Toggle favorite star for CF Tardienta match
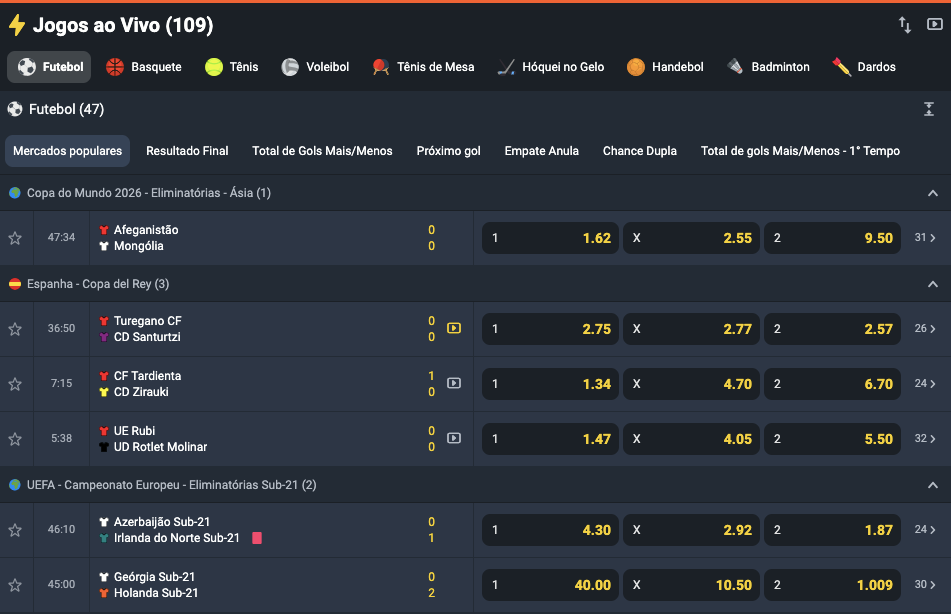Screen dimensions: 951x614 (15, 384)
